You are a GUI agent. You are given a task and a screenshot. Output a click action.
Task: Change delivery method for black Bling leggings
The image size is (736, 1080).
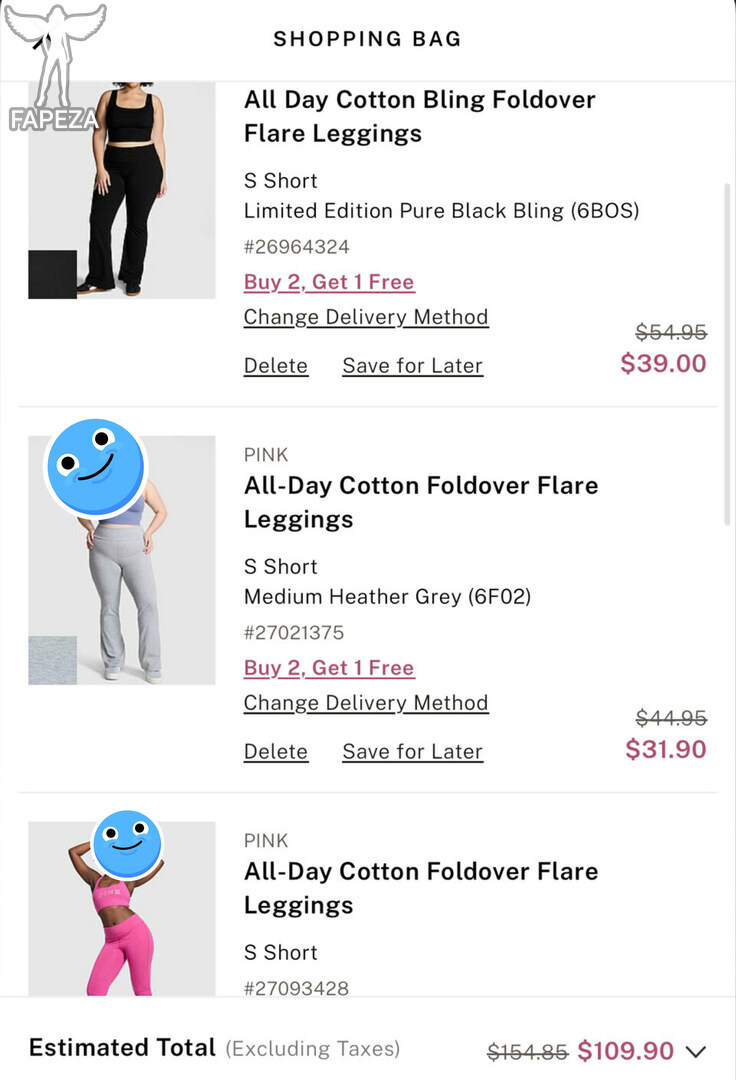(x=366, y=317)
